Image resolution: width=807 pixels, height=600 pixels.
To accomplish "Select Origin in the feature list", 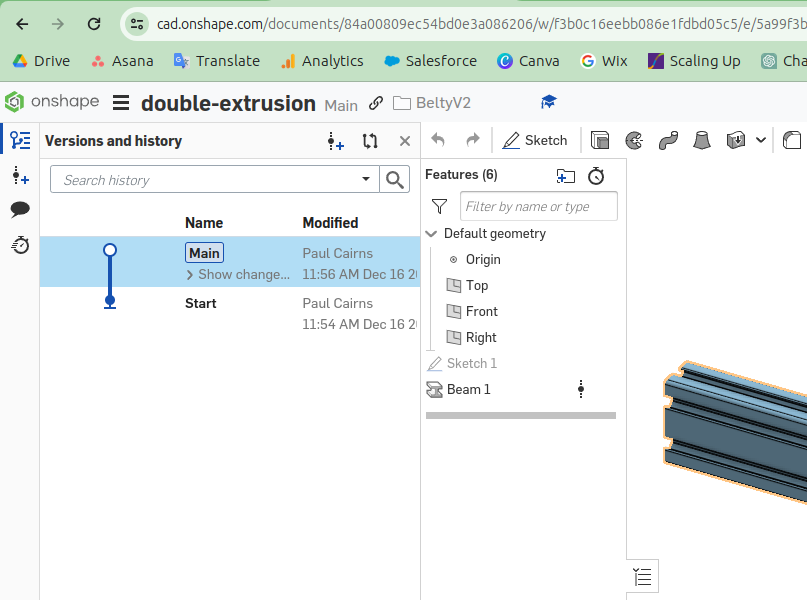I will (483, 259).
